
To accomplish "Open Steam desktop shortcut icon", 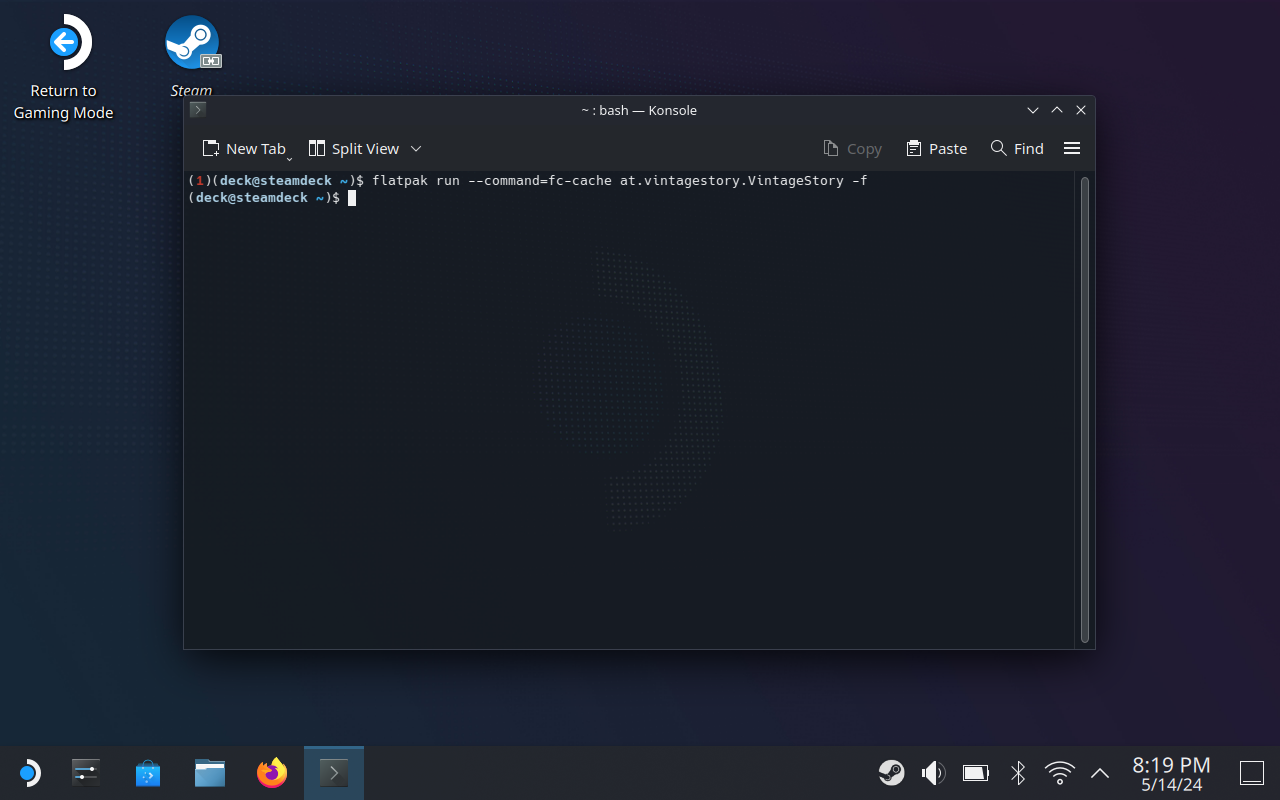I will pyautogui.click(x=191, y=45).
